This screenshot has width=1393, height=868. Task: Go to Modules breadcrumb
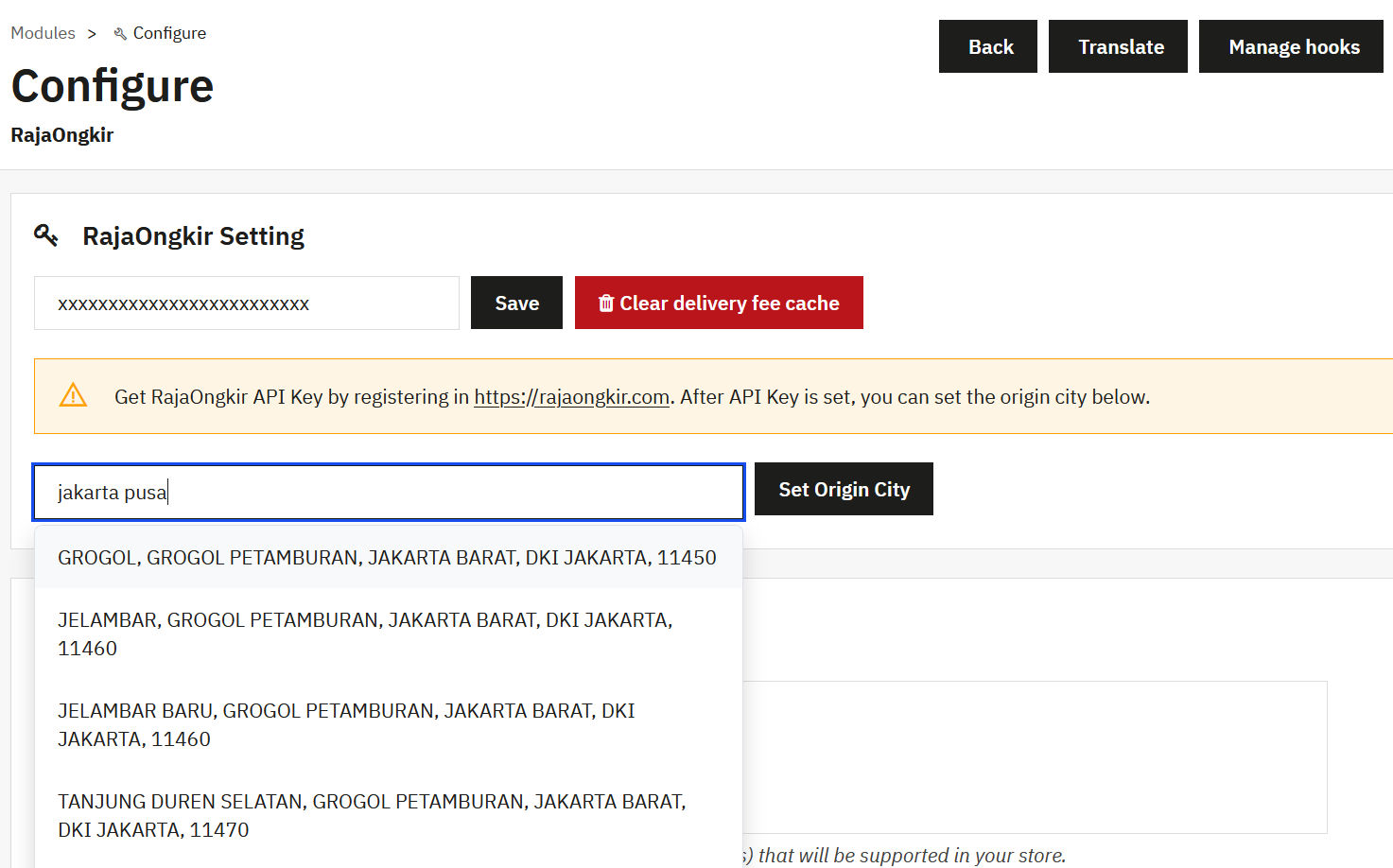point(43,33)
